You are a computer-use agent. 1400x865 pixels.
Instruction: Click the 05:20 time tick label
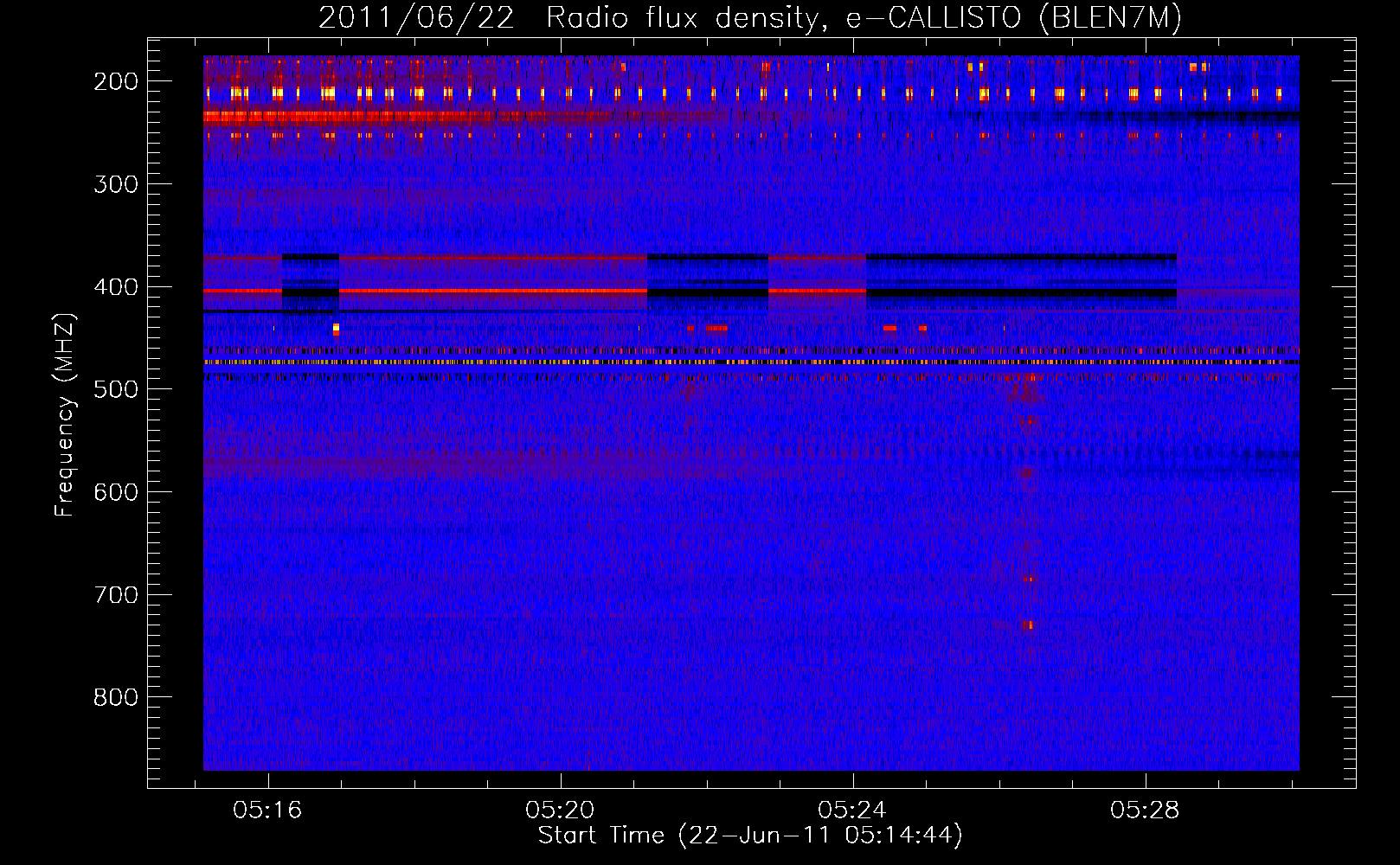coord(560,811)
